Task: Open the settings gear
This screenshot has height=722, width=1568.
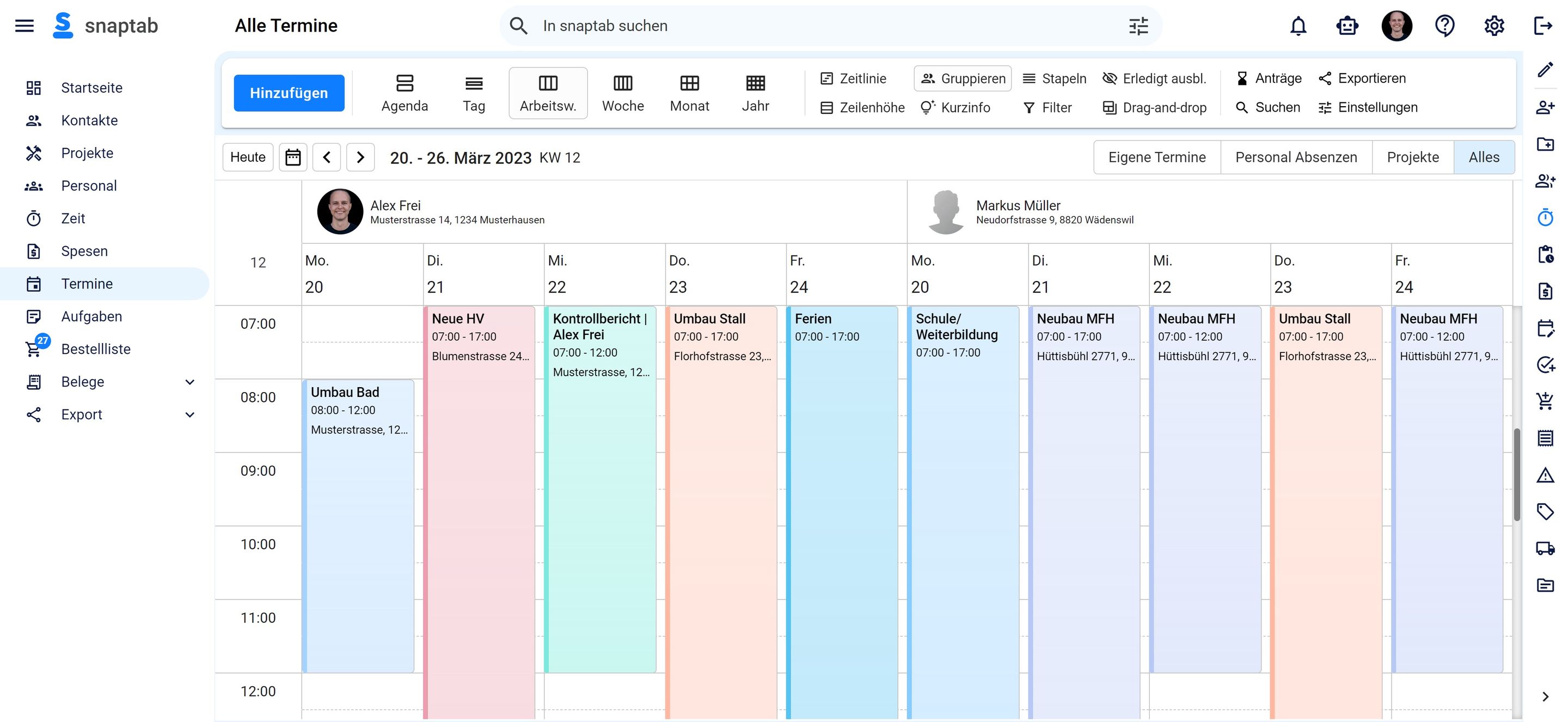Action: [1494, 26]
